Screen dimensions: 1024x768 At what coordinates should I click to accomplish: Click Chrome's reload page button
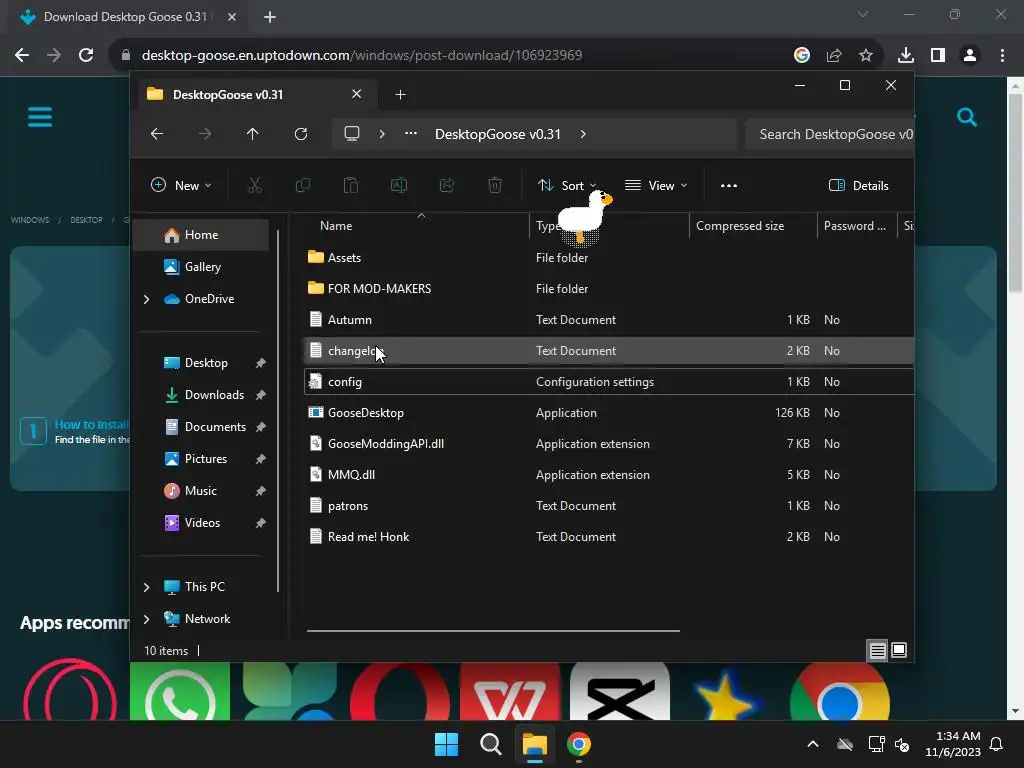tap(86, 55)
